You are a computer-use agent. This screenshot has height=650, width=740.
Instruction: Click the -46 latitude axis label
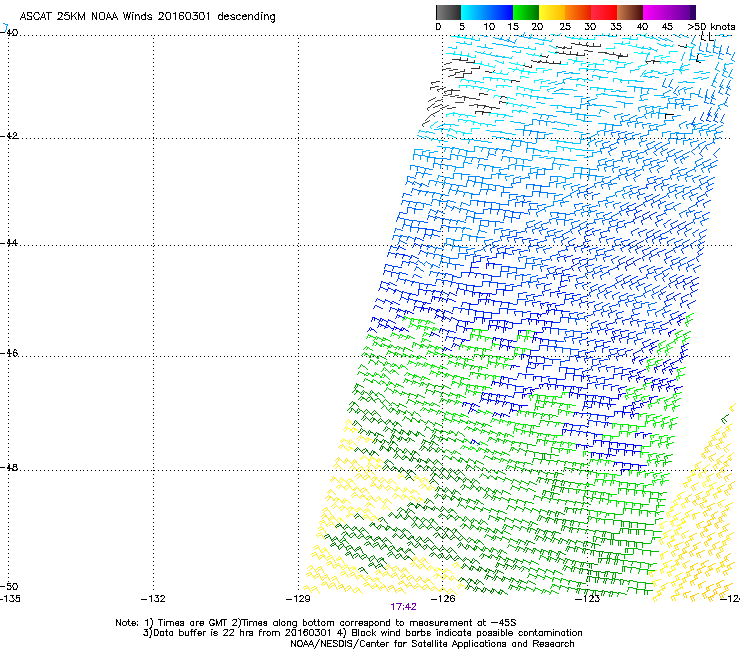click(x=9, y=353)
